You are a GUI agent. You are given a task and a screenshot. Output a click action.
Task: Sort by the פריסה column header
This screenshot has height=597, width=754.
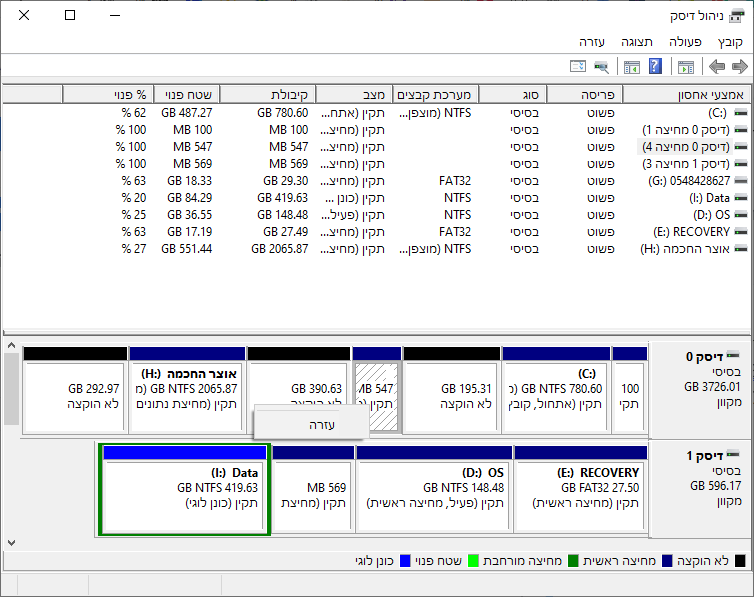pyautogui.click(x=584, y=95)
